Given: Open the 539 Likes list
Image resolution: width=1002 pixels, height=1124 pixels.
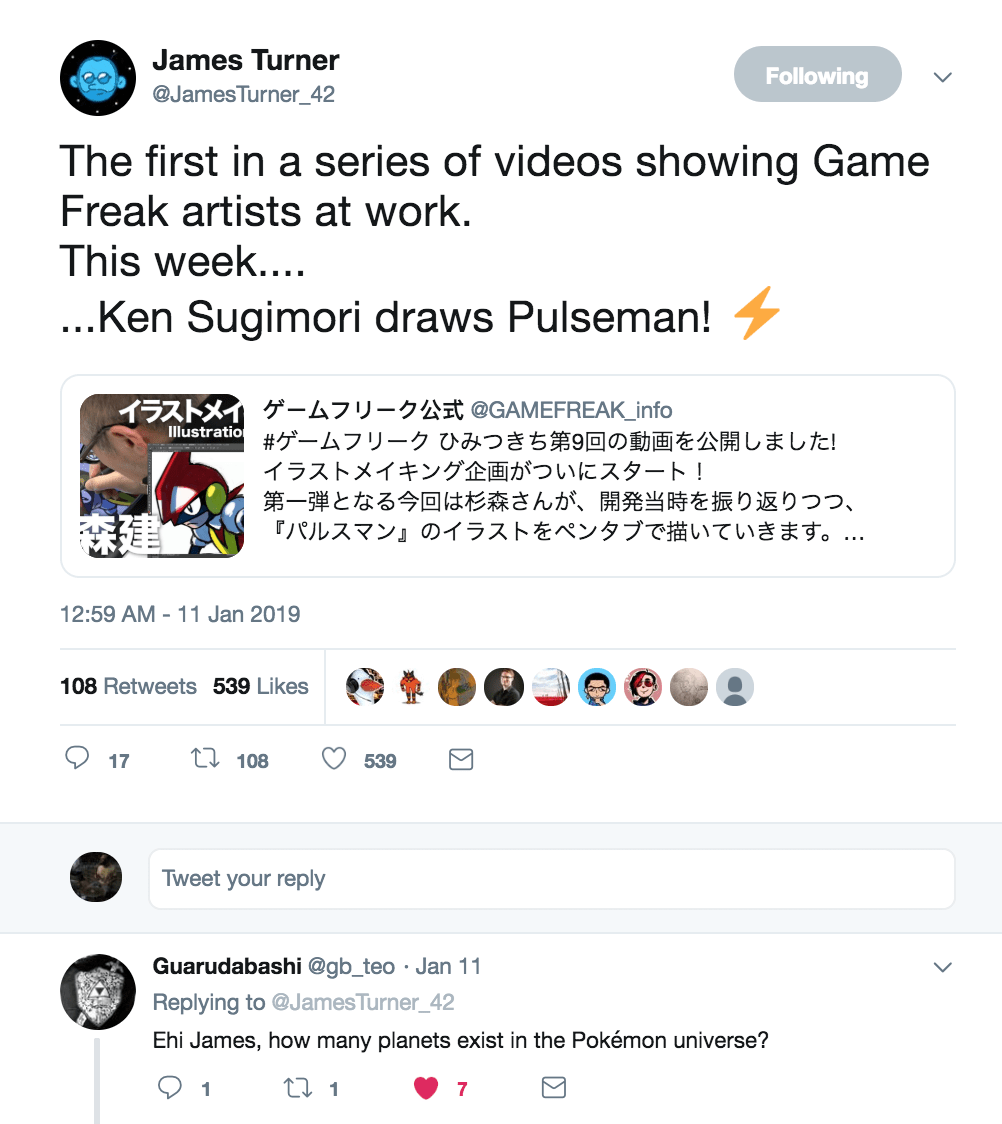Looking at the screenshot, I should tap(260, 686).
